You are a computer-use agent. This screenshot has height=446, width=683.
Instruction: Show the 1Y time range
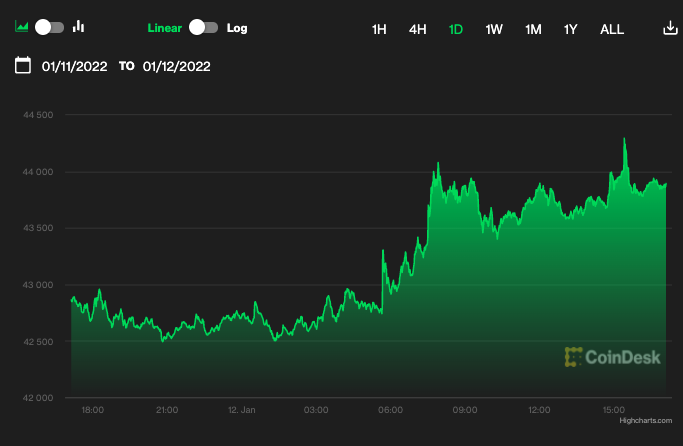coord(570,29)
